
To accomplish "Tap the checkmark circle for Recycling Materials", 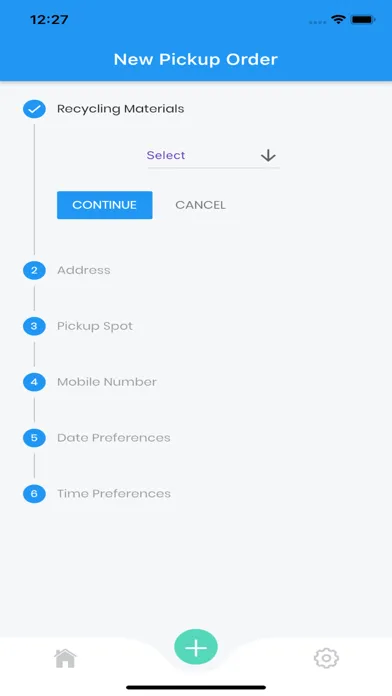I will (34, 109).
